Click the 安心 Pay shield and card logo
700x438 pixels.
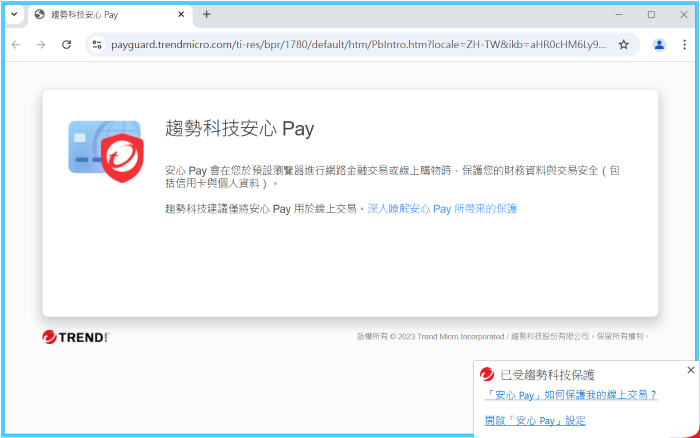(x=106, y=151)
